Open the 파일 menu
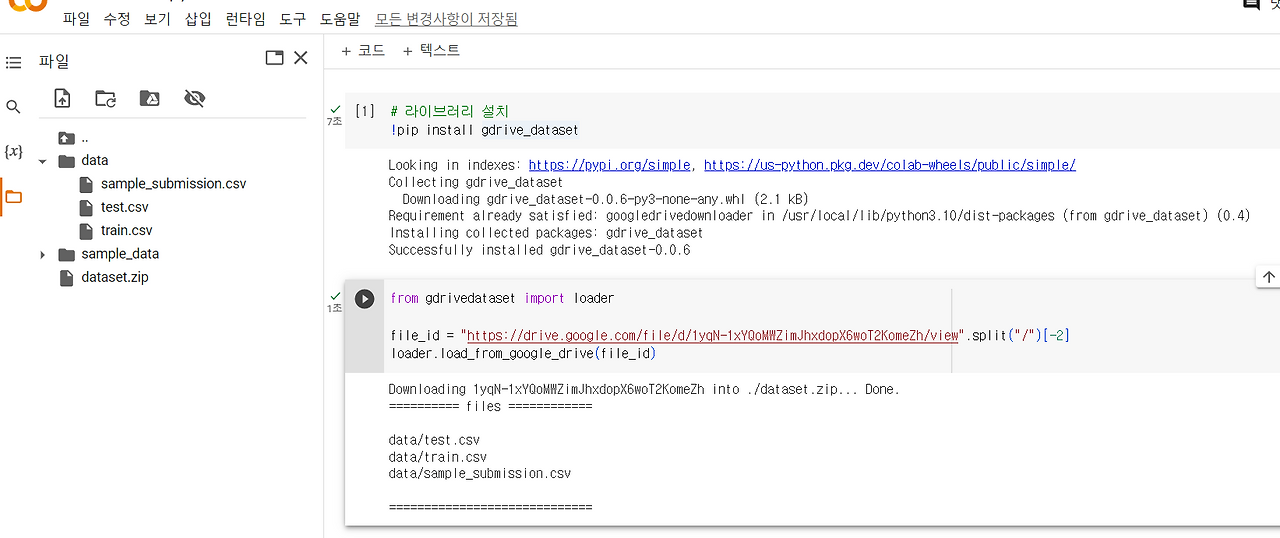Viewport: 1280px width, 538px height. pyautogui.click(x=76, y=19)
